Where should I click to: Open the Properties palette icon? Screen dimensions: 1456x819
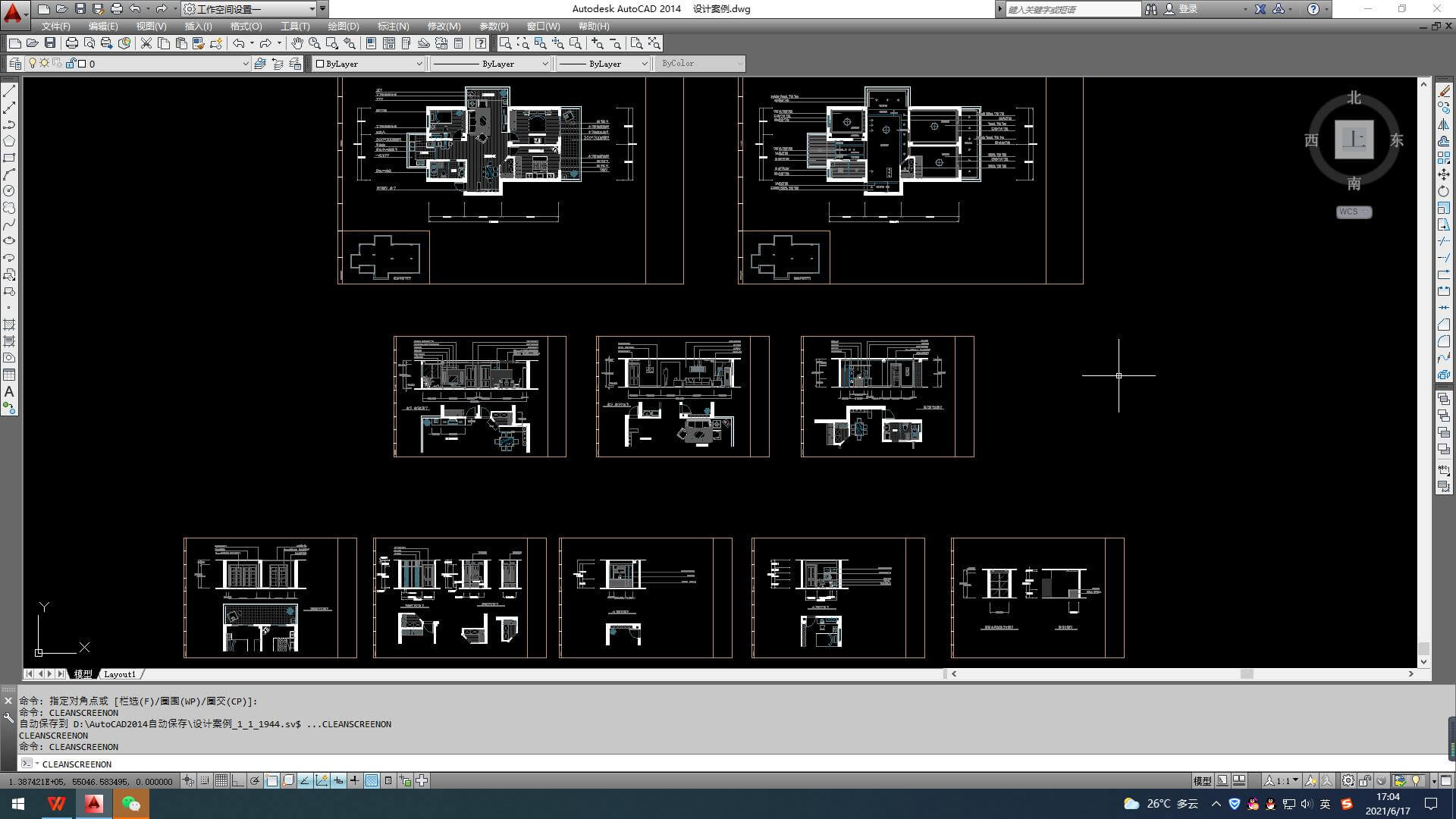(x=371, y=43)
